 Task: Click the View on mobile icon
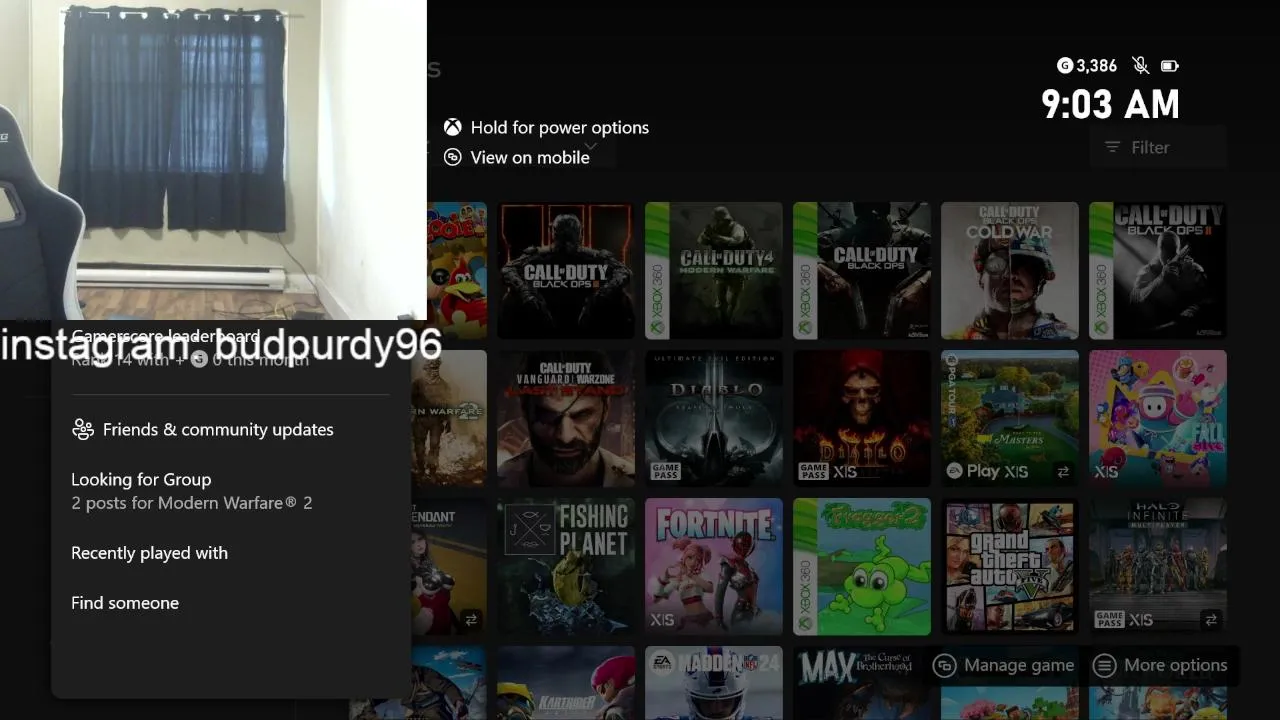tap(453, 157)
